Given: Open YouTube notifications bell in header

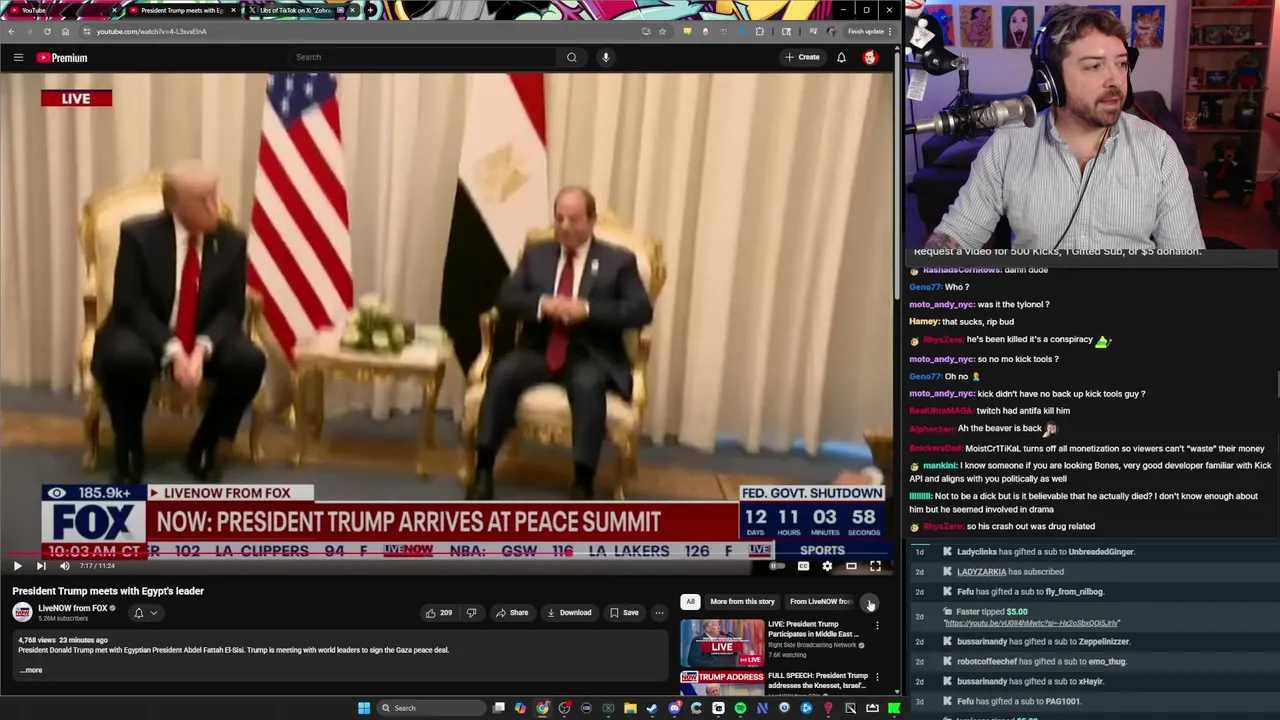Looking at the screenshot, I should [841, 57].
